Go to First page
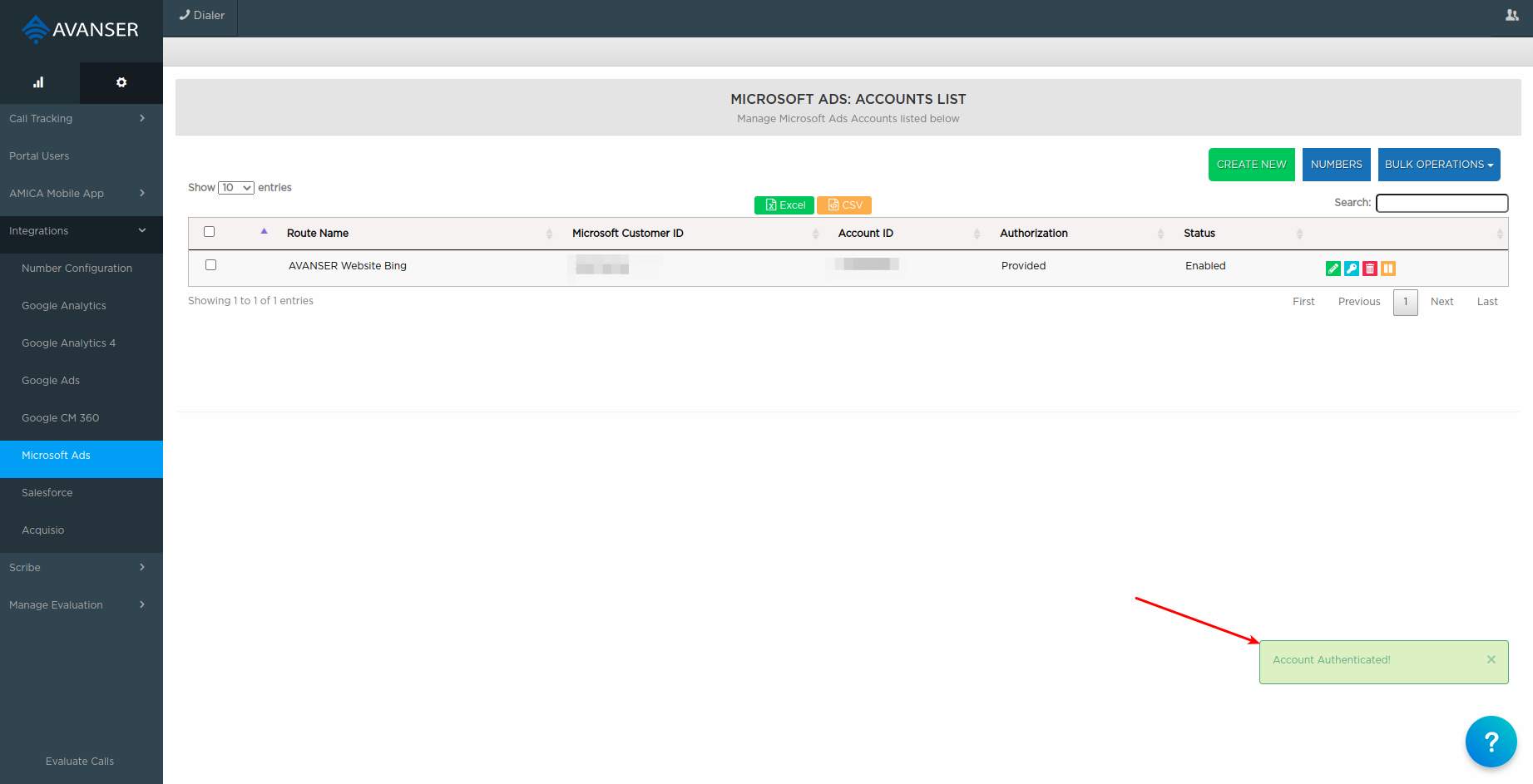The image size is (1533, 784). click(x=1303, y=302)
